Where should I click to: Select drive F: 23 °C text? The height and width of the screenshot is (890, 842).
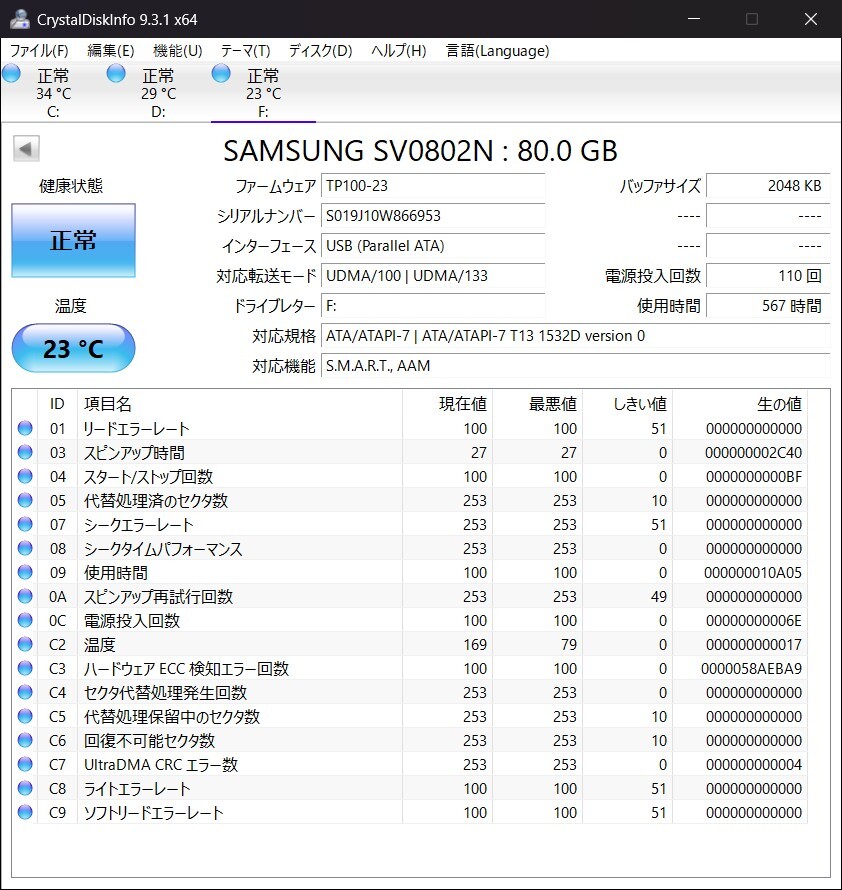(x=263, y=94)
